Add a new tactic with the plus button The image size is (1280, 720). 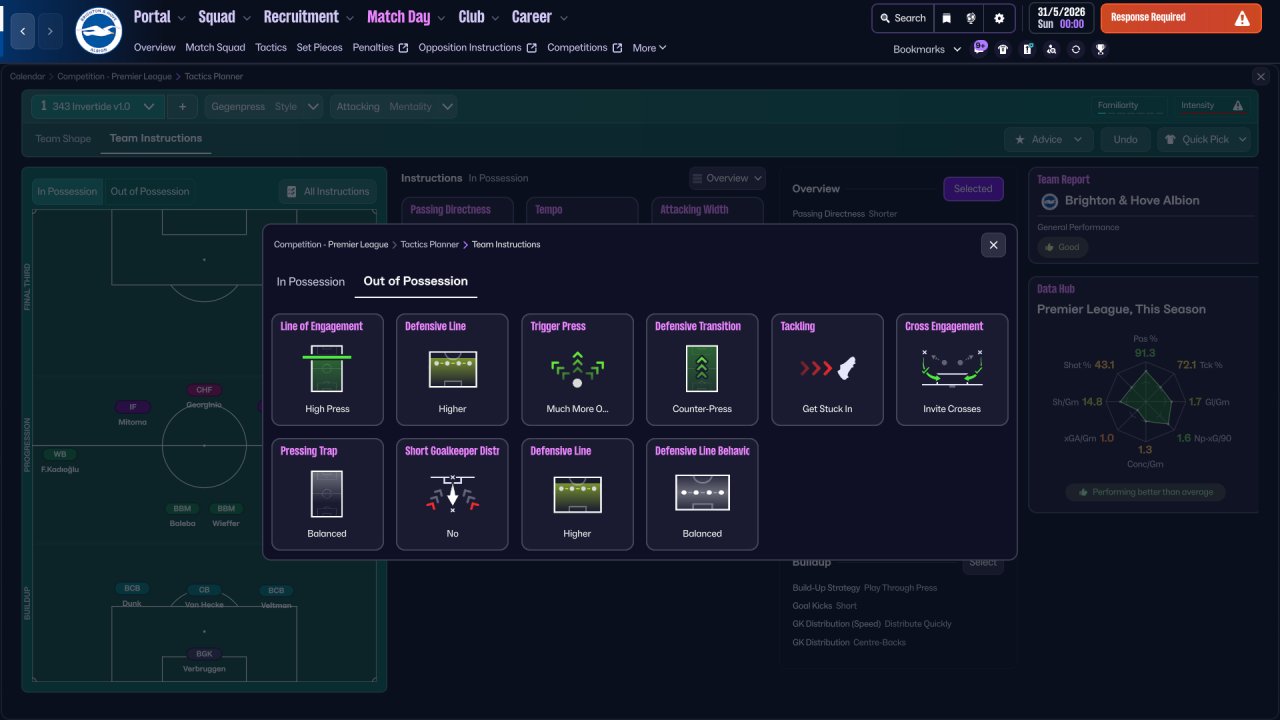point(183,107)
